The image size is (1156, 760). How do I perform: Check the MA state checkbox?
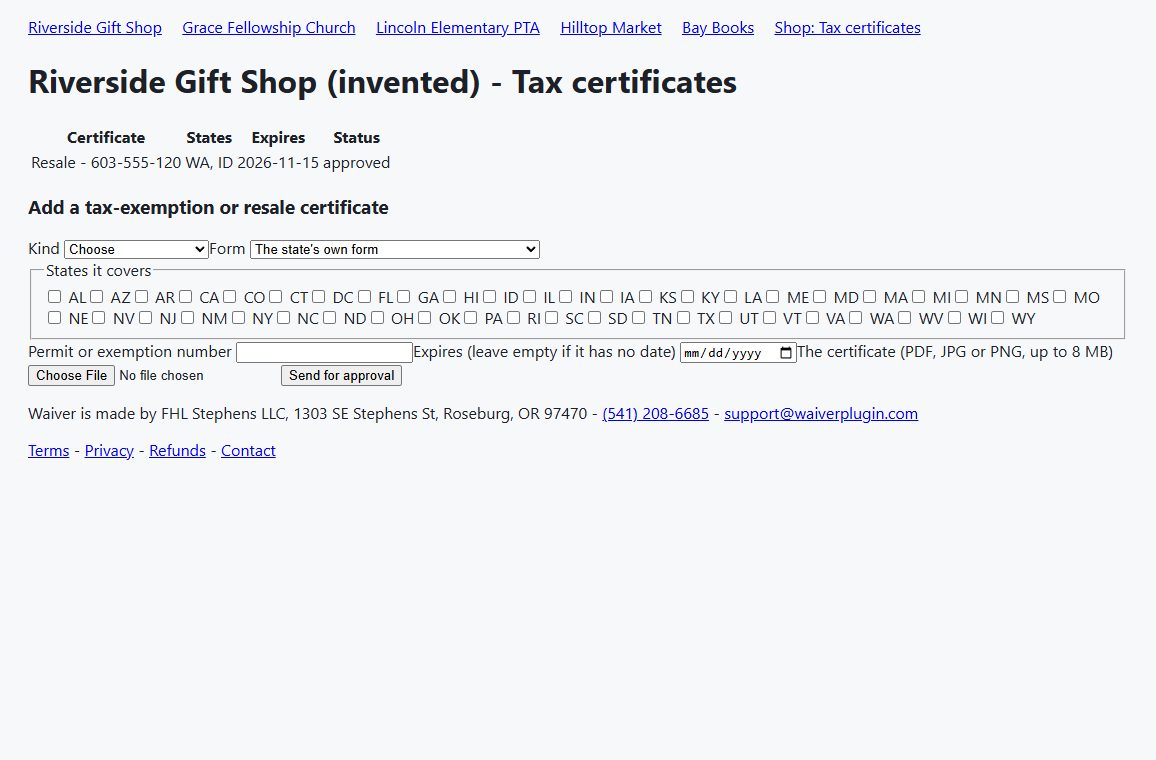pyautogui.click(x=869, y=296)
